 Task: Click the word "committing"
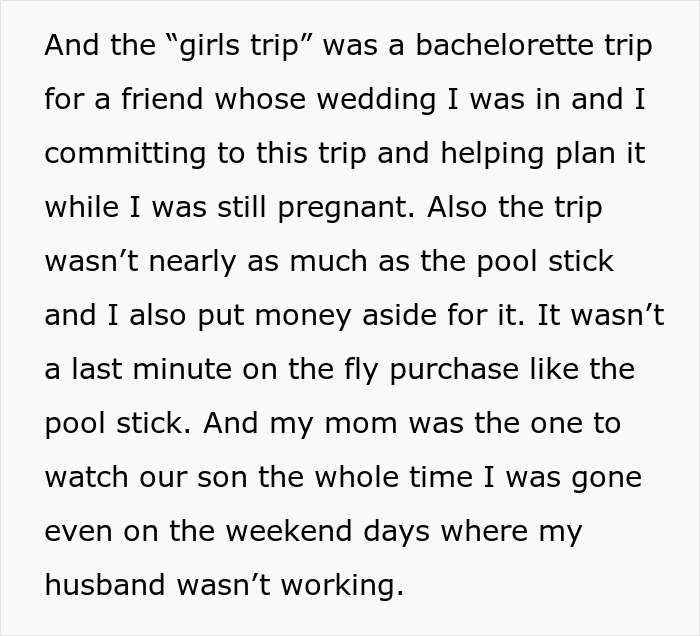coord(118,153)
